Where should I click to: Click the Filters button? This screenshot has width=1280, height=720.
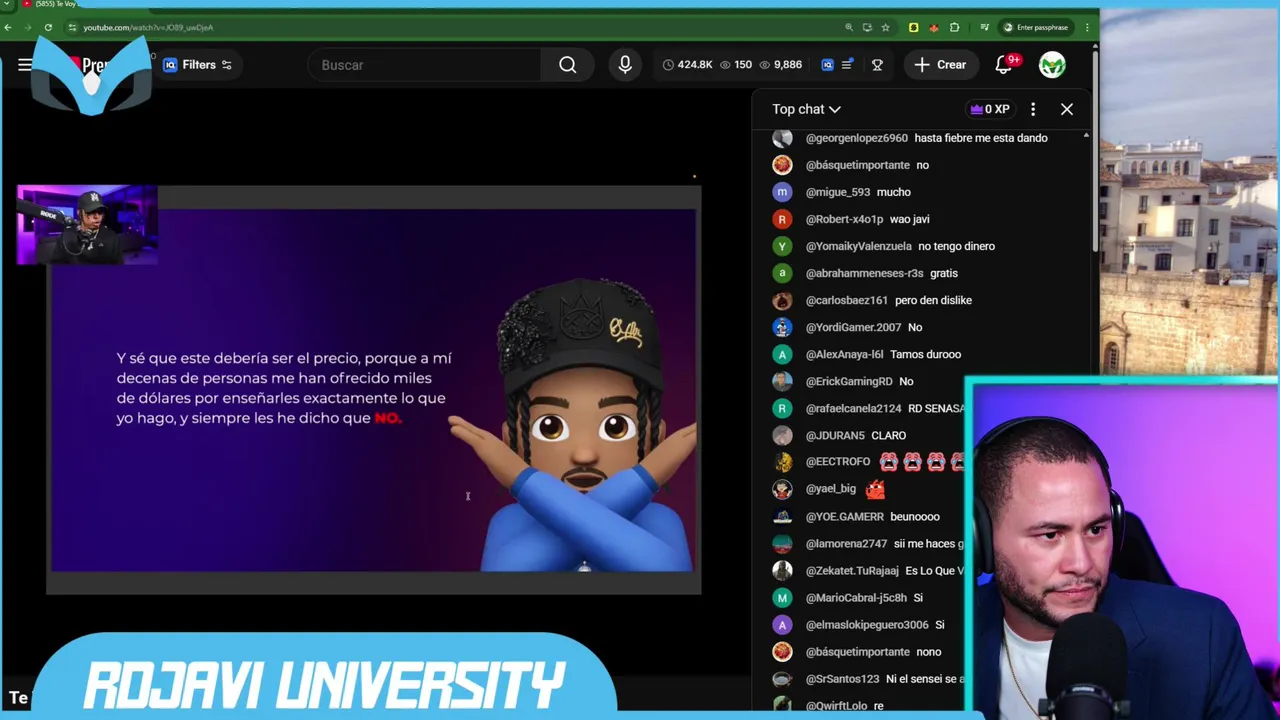(x=198, y=65)
